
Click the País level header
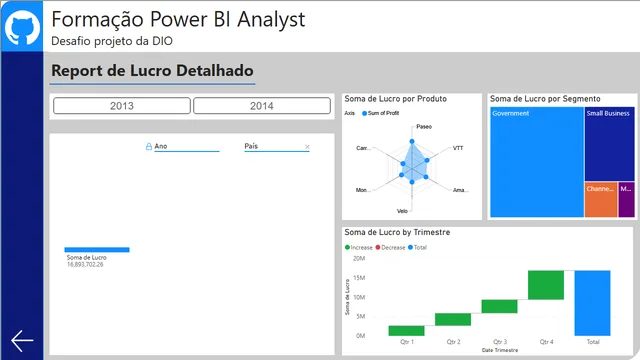coord(251,146)
